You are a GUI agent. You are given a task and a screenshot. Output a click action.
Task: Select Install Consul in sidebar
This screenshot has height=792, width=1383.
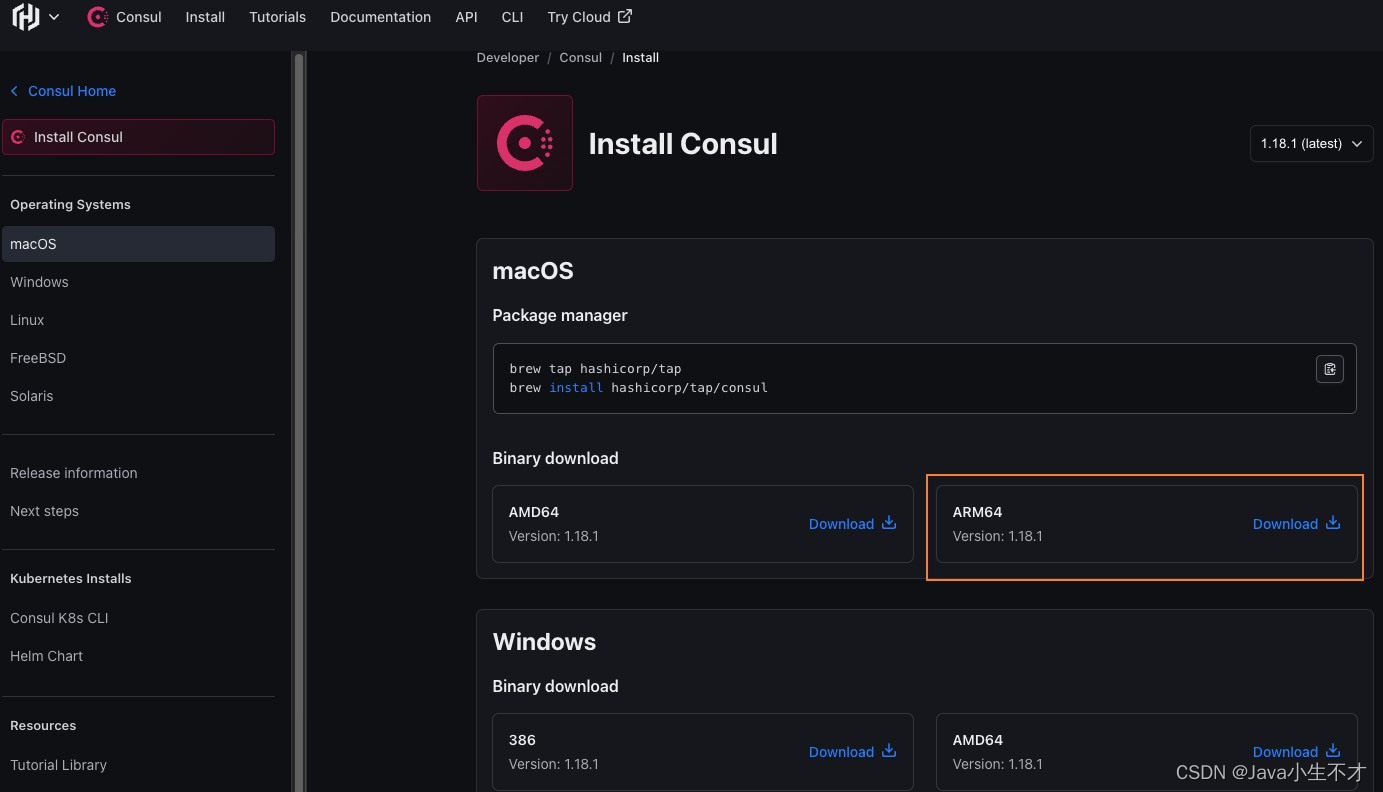tap(138, 137)
